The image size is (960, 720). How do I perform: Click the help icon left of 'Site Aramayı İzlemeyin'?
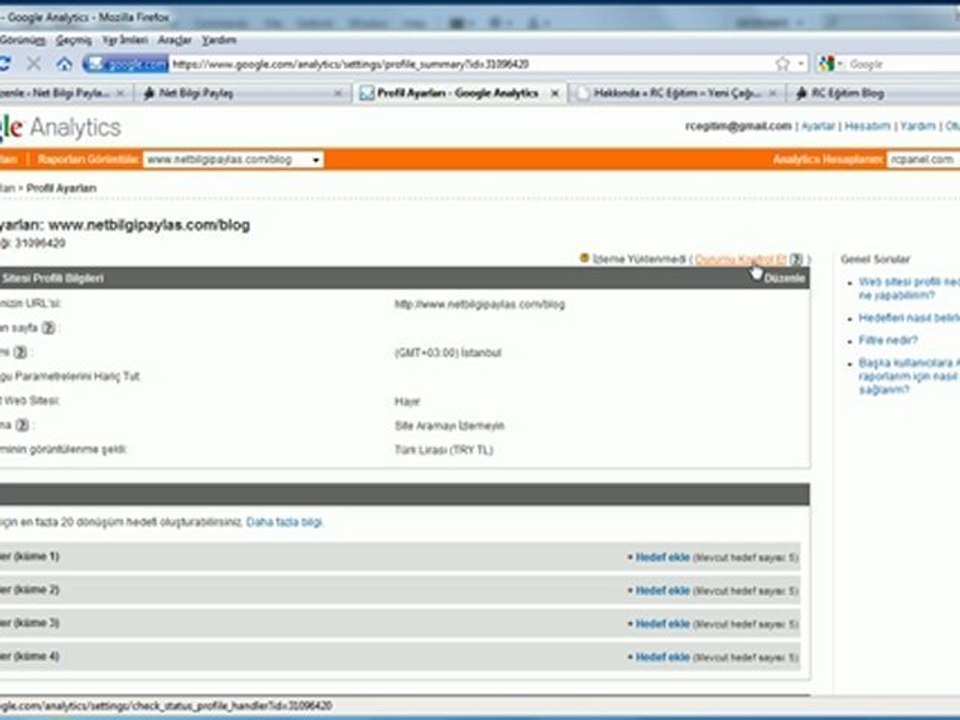pos(22,425)
